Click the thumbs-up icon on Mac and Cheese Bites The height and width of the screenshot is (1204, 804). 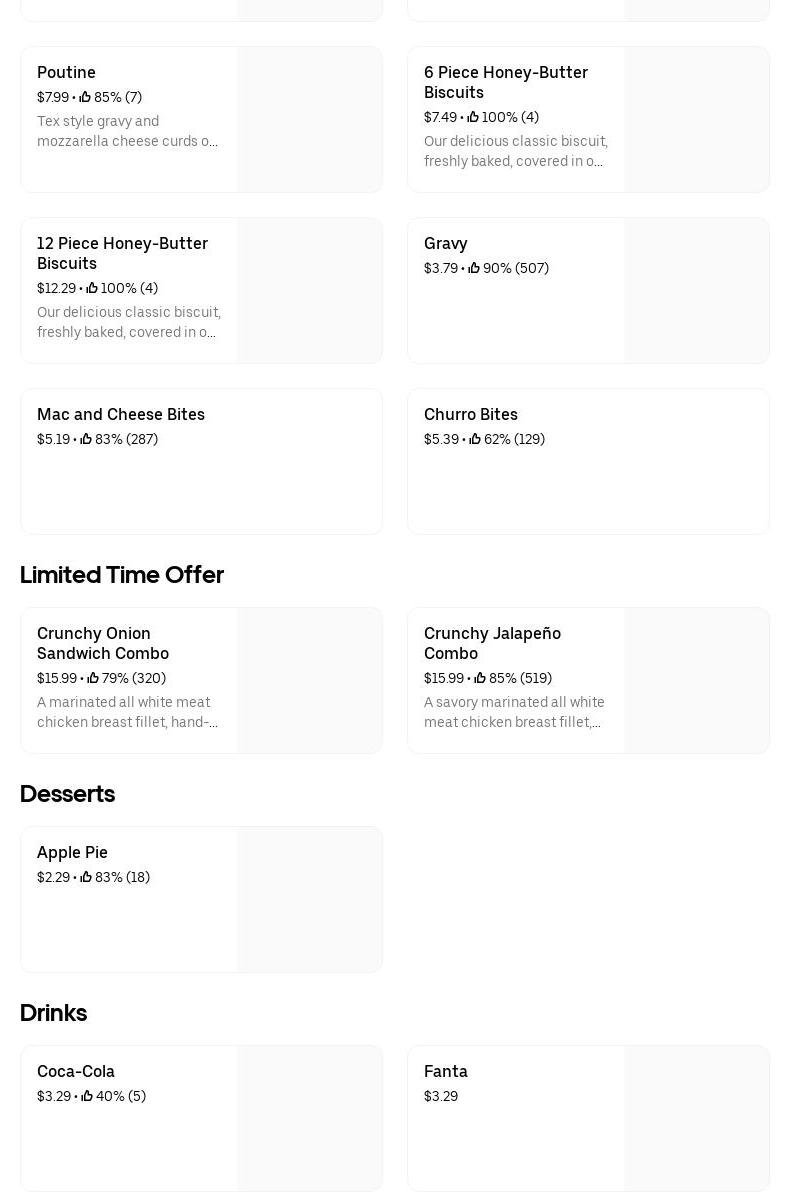click(86, 439)
